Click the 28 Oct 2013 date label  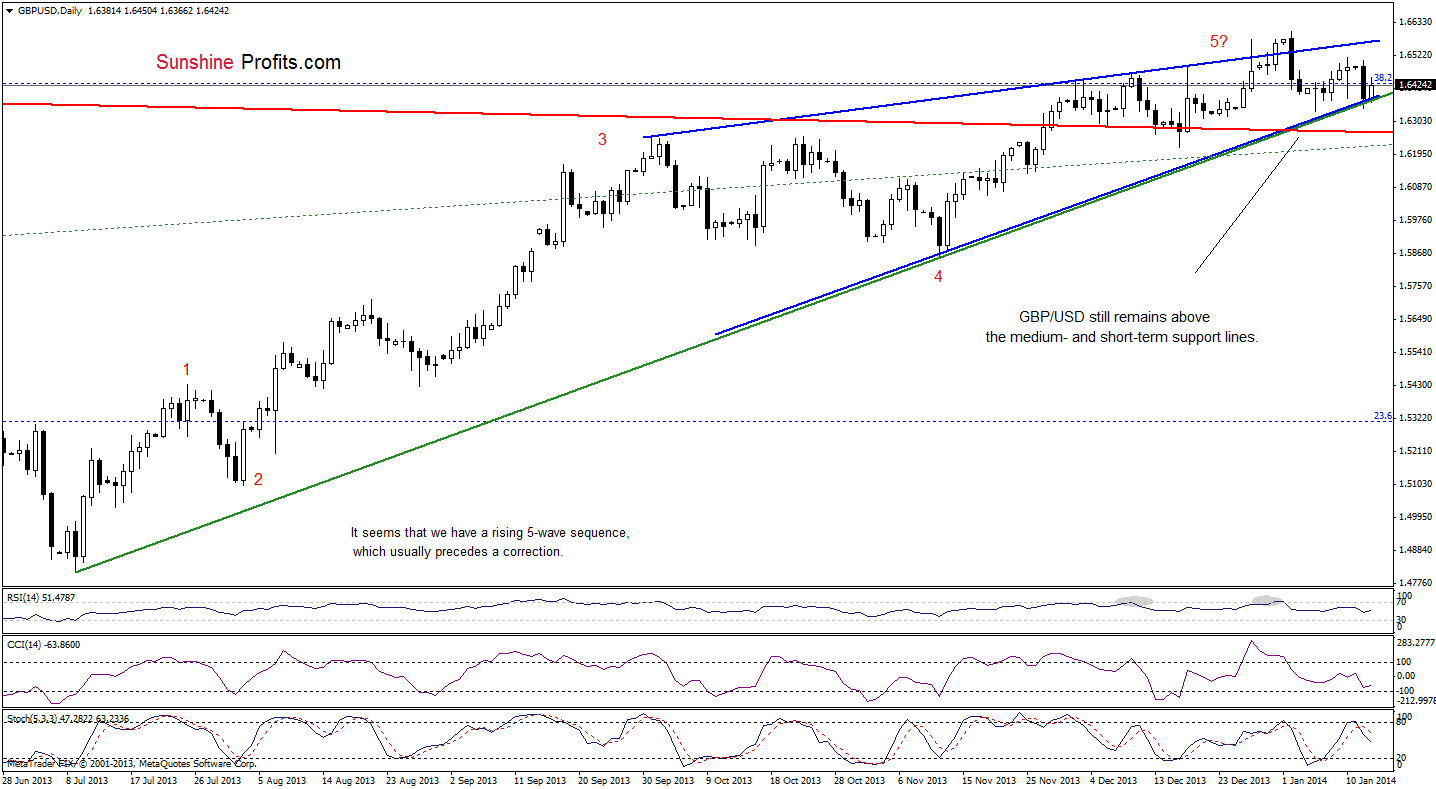pyautogui.click(x=859, y=779)
